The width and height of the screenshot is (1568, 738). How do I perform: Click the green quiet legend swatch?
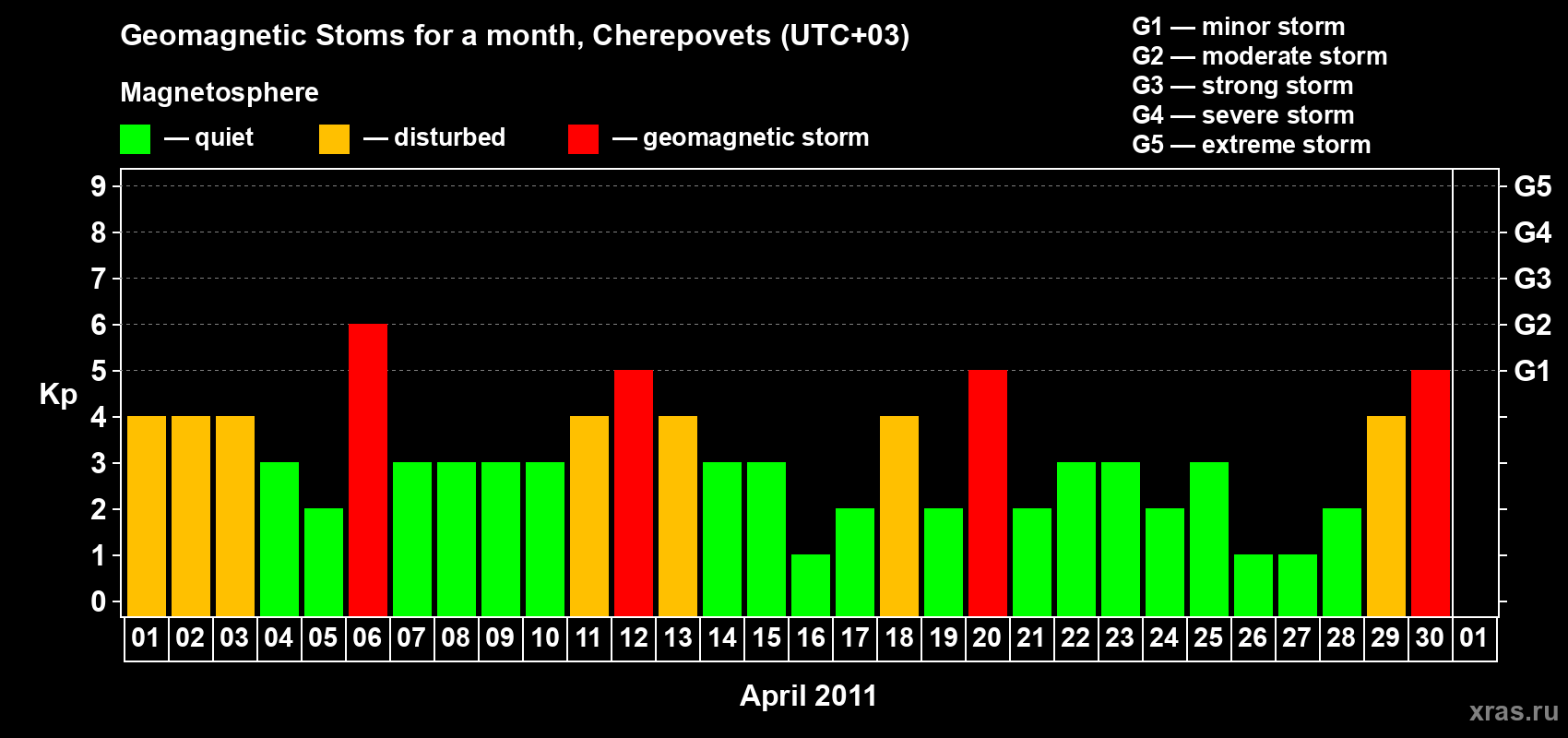[x=135, y=139]
